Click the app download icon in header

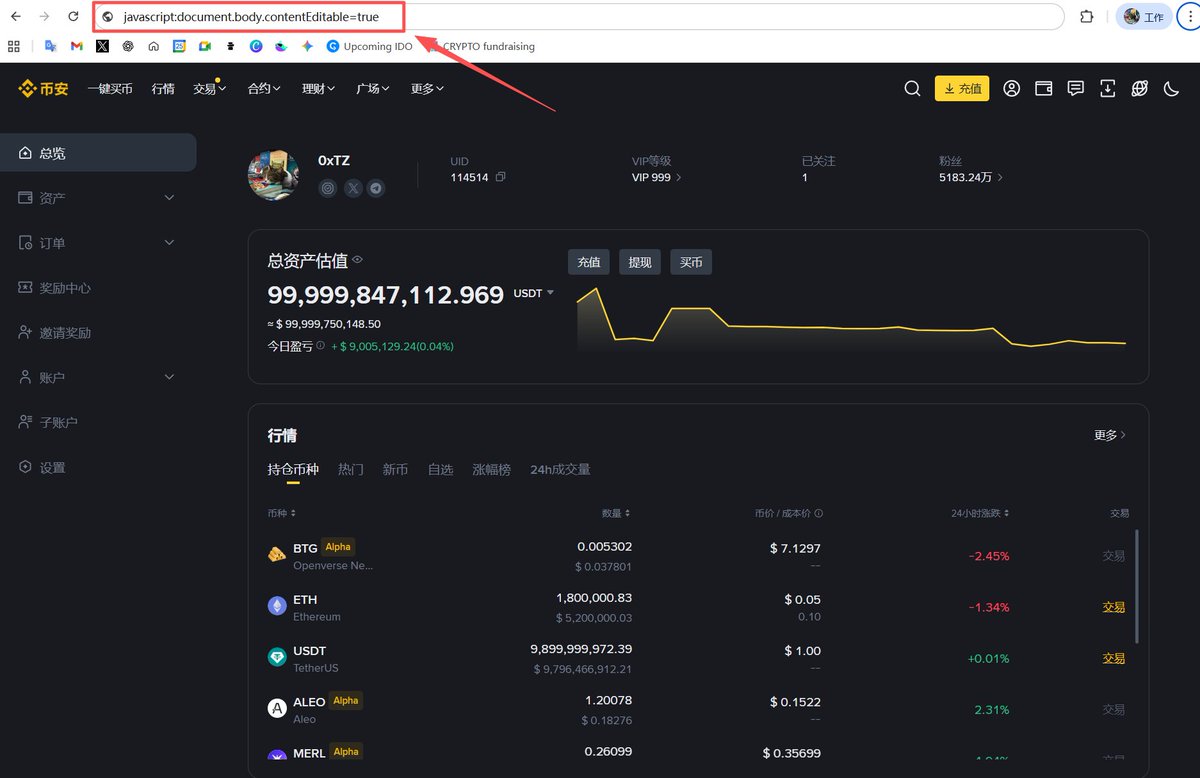[x=1107, y=88]
